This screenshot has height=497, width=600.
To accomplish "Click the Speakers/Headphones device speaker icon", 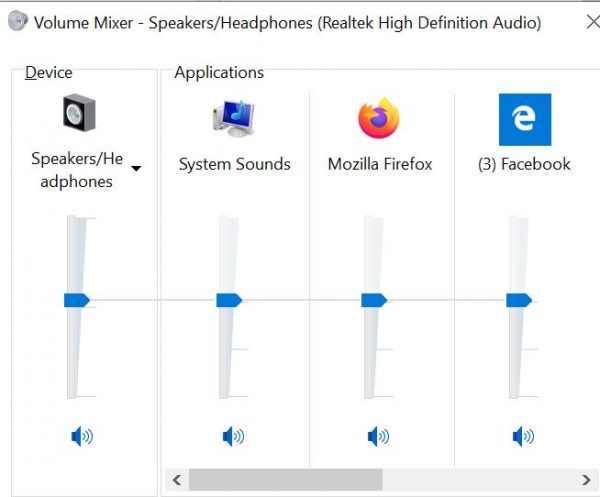I will click(79, 112).
